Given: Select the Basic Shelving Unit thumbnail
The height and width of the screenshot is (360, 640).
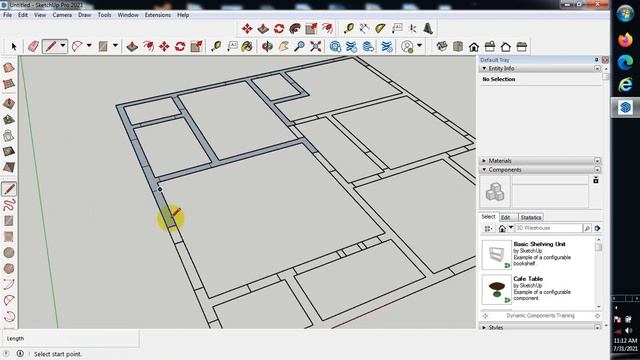Looking at the screenshot, I should point(496,255).
